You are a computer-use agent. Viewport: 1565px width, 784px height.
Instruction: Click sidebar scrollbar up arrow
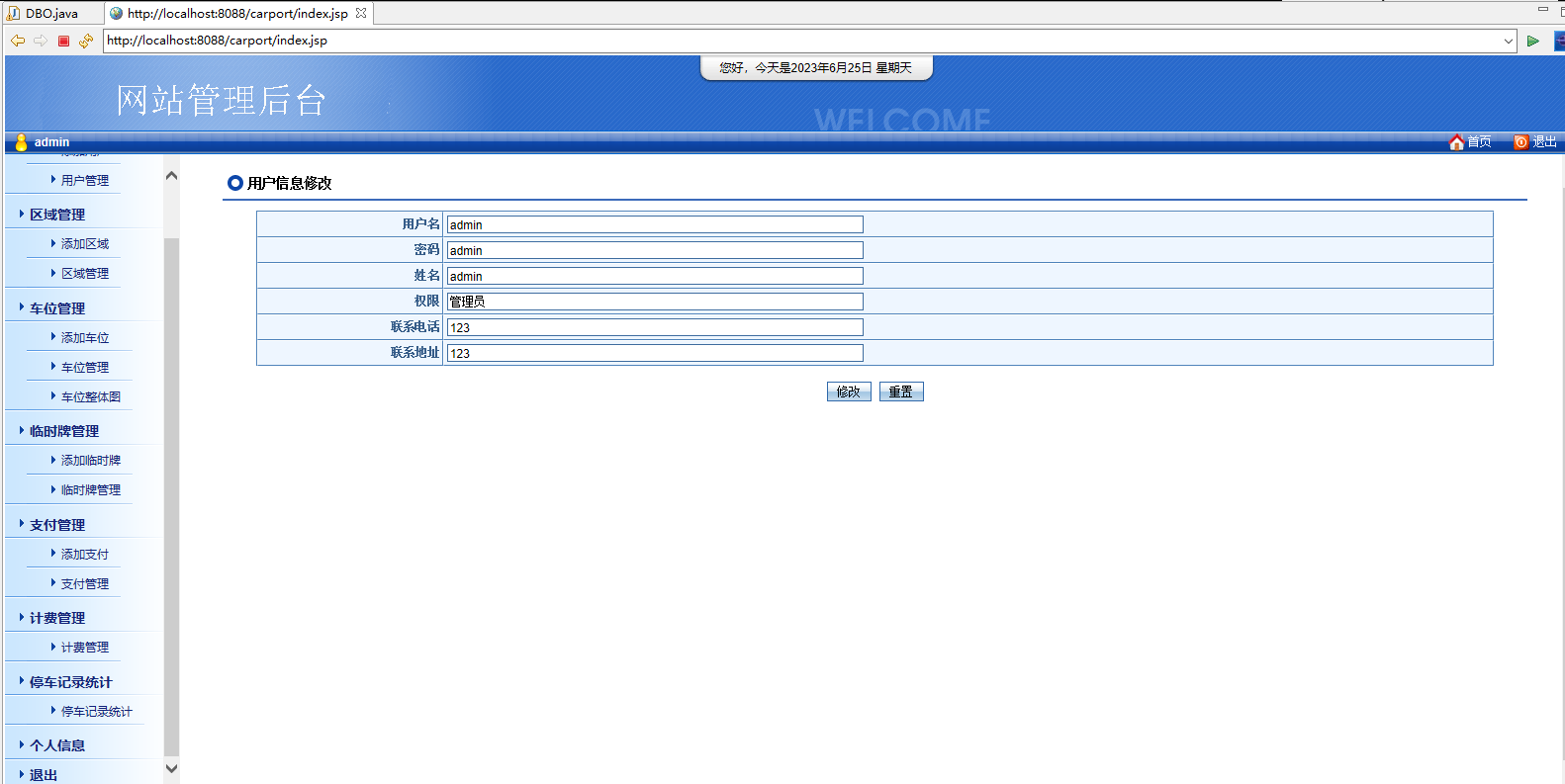click(171, 175)
